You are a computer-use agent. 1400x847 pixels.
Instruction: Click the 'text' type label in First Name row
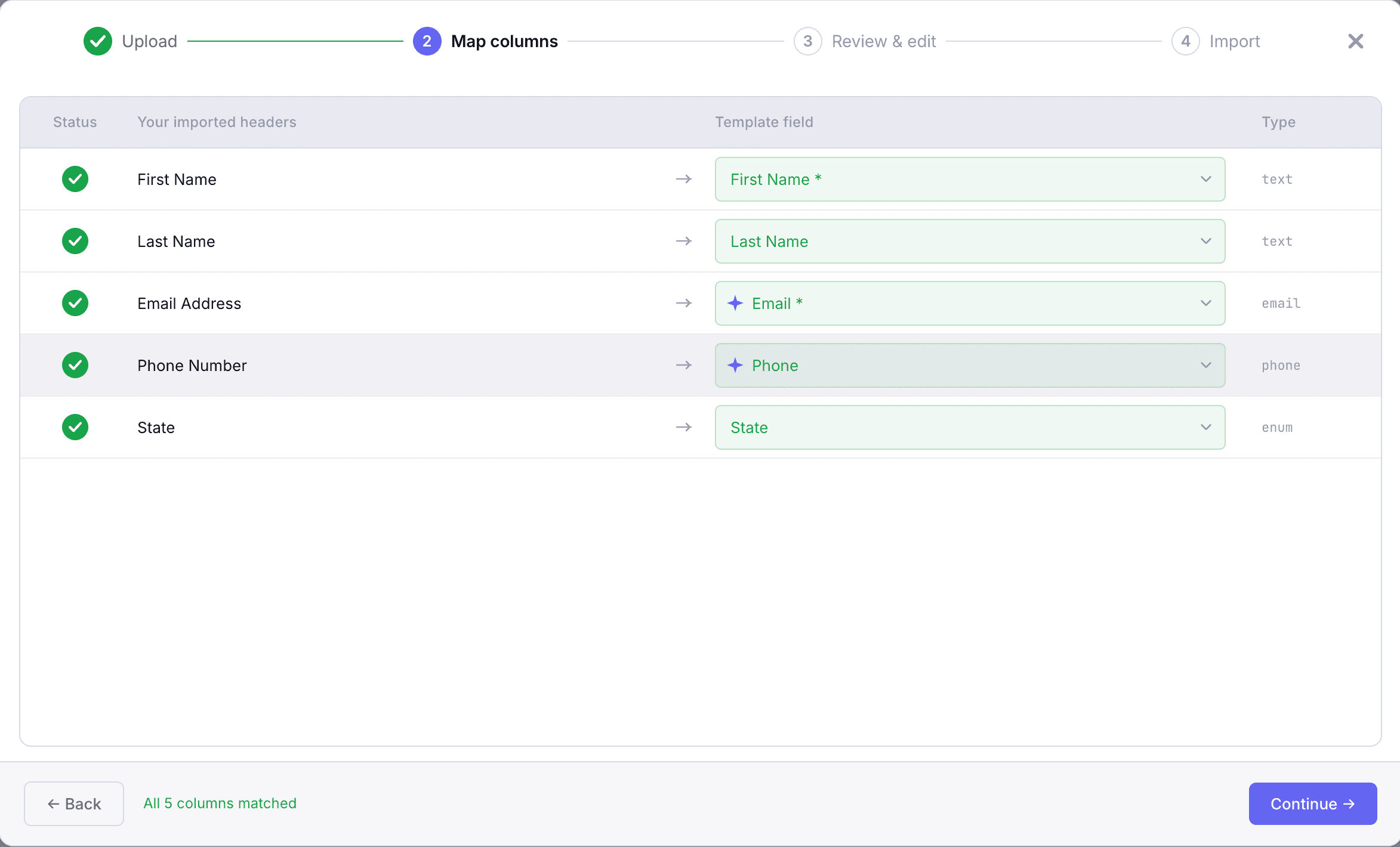pos(1277,179)
